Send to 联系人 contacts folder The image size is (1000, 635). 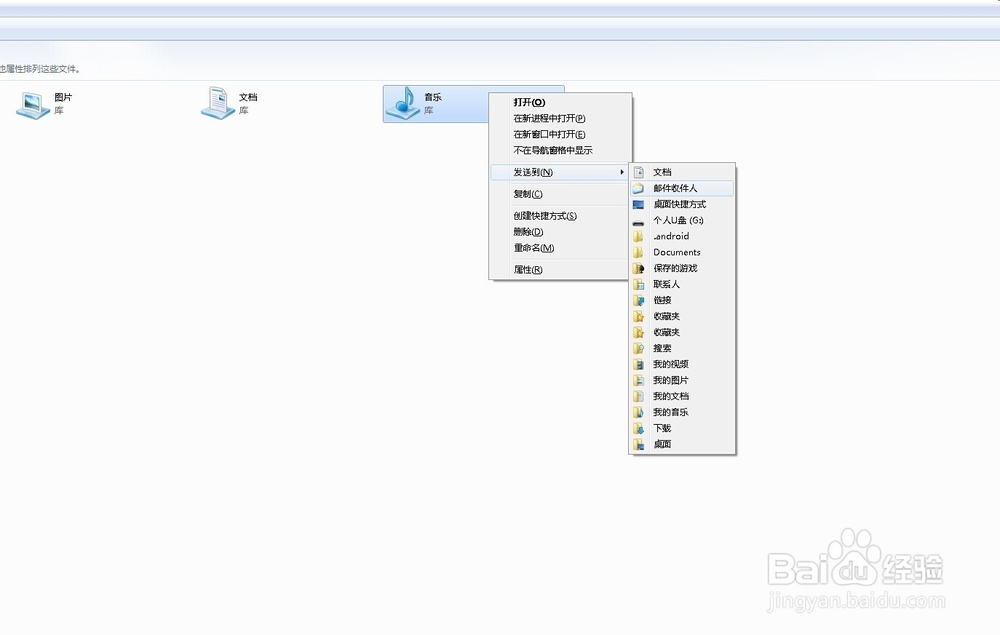click(682, 284)
